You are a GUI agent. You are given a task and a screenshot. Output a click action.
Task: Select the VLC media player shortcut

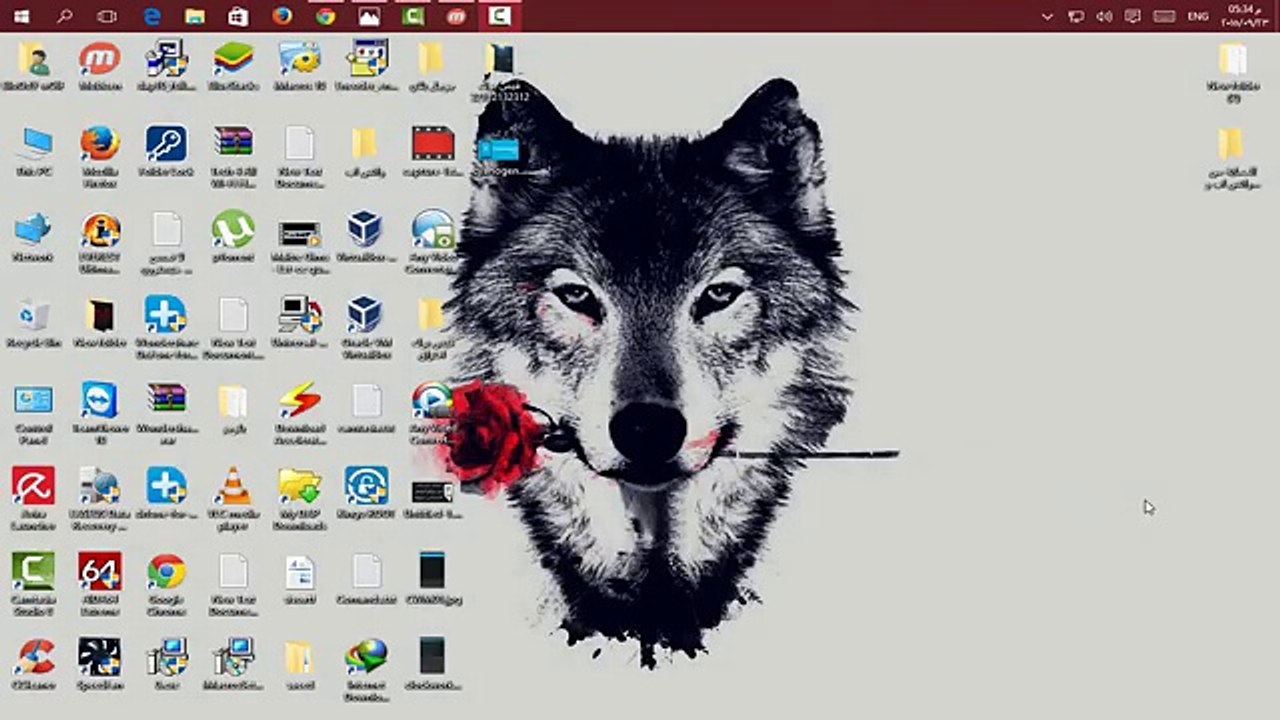click(x=233, y=497)
